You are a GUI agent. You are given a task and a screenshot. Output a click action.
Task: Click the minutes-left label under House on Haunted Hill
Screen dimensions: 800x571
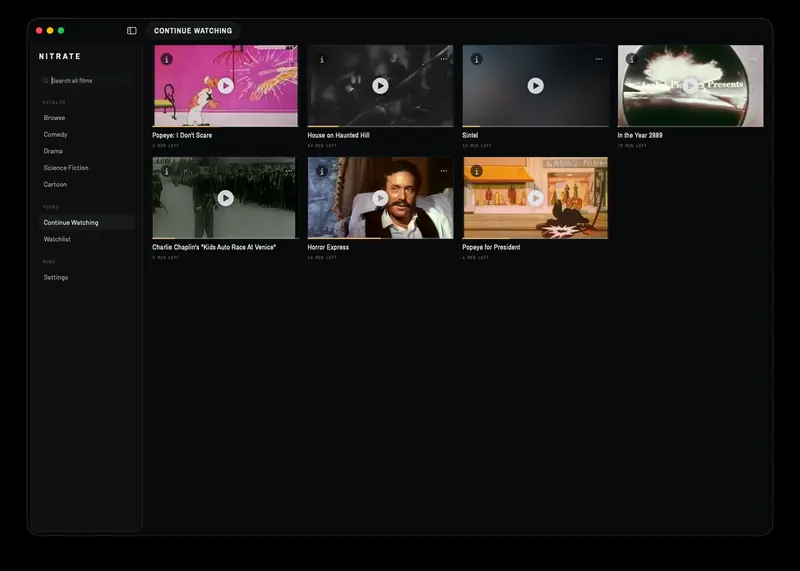pos(322,146)
